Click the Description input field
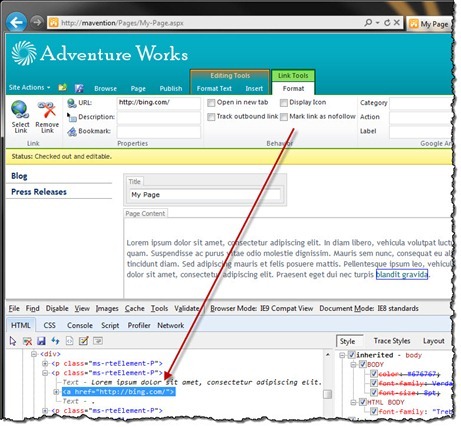Viewport: 461px width, 427px height. point(159,117)
